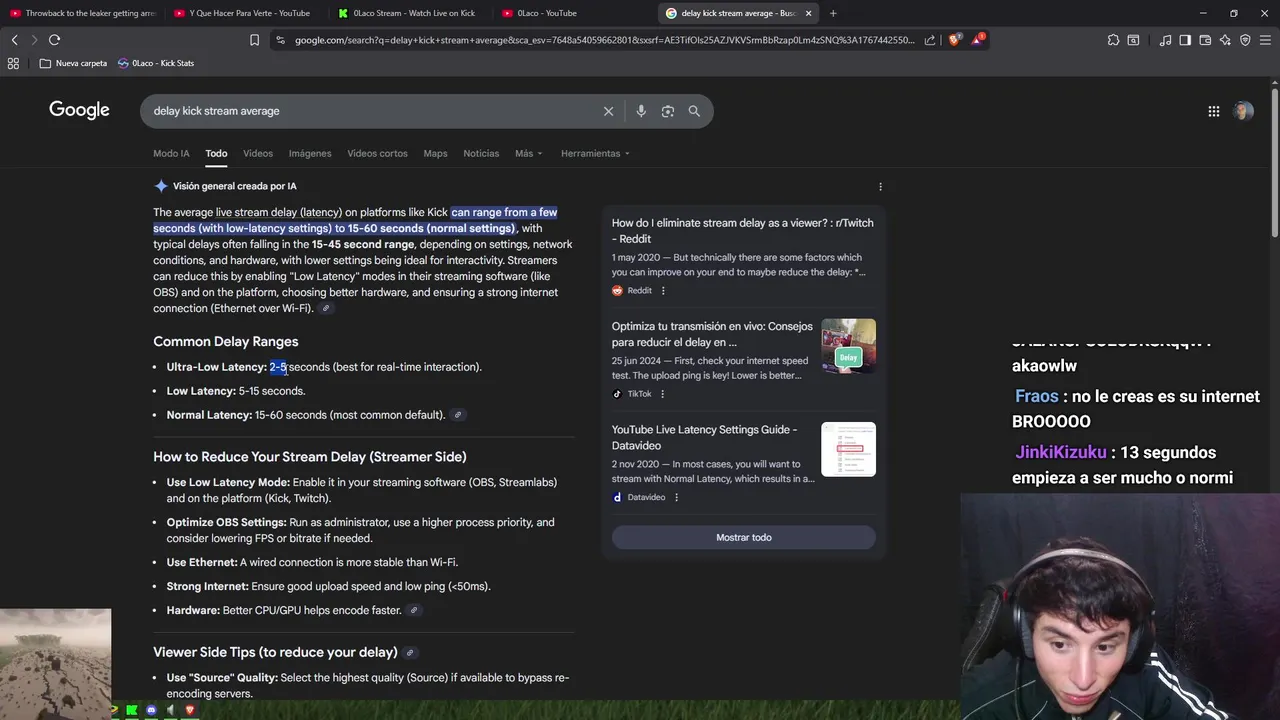1280x720 pixels.
Task: Open the Reddit result's three-dot menu
Action: coord(662,291)
